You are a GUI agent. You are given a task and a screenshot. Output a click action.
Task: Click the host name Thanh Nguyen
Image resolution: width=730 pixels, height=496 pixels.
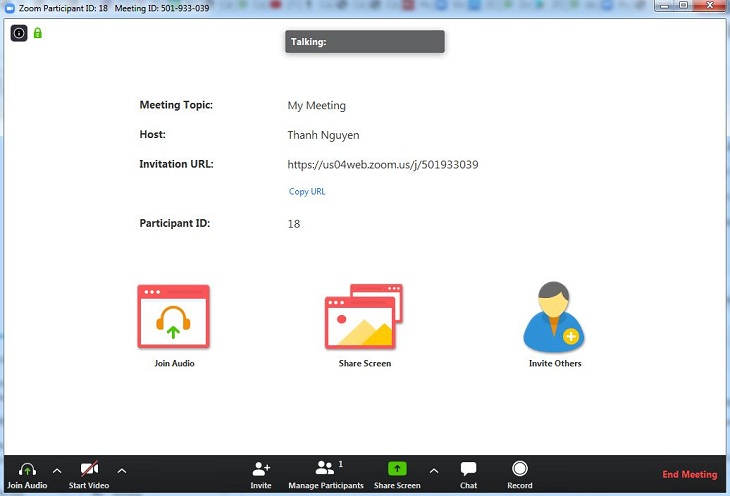[x=323, y=135]
